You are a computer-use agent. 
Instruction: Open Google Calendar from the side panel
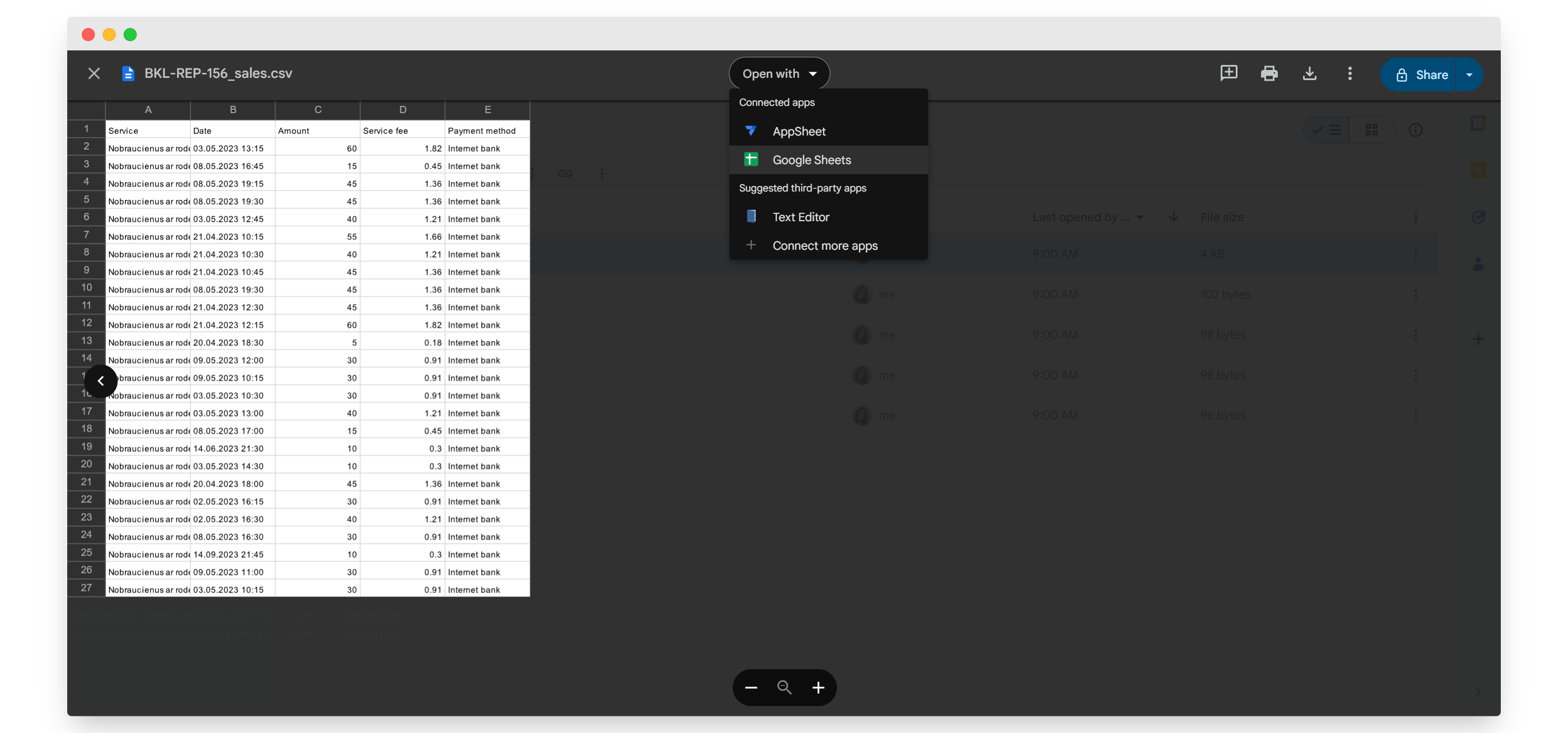coord(1478,124)
